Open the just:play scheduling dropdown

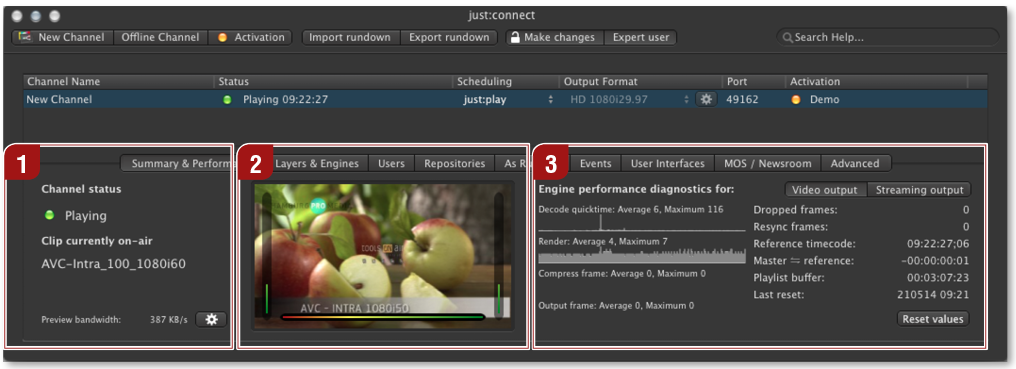tap(509, 100)
